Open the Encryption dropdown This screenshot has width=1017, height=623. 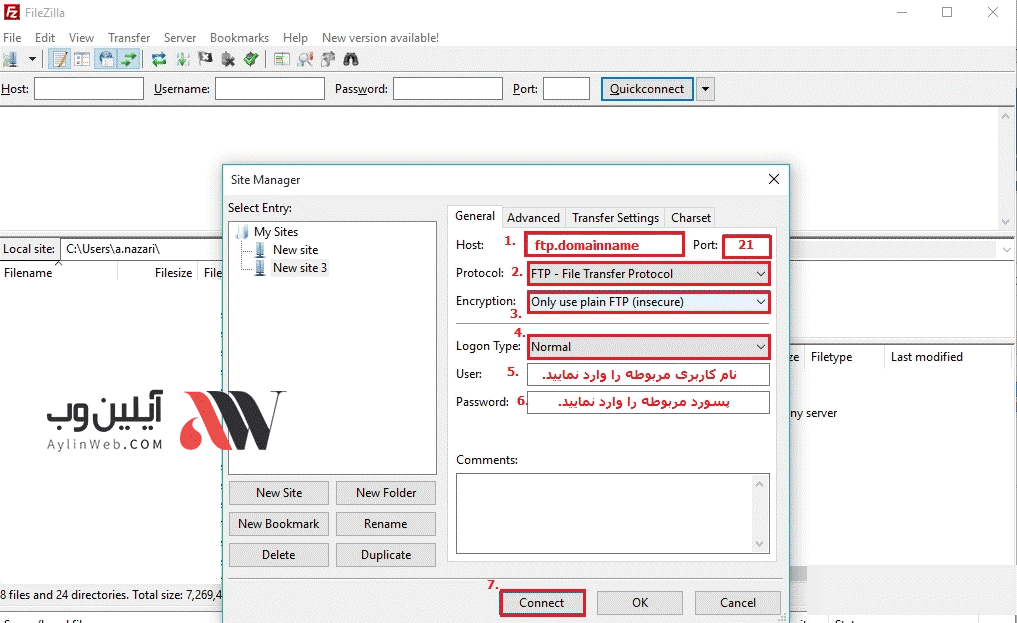coord(649,302)
